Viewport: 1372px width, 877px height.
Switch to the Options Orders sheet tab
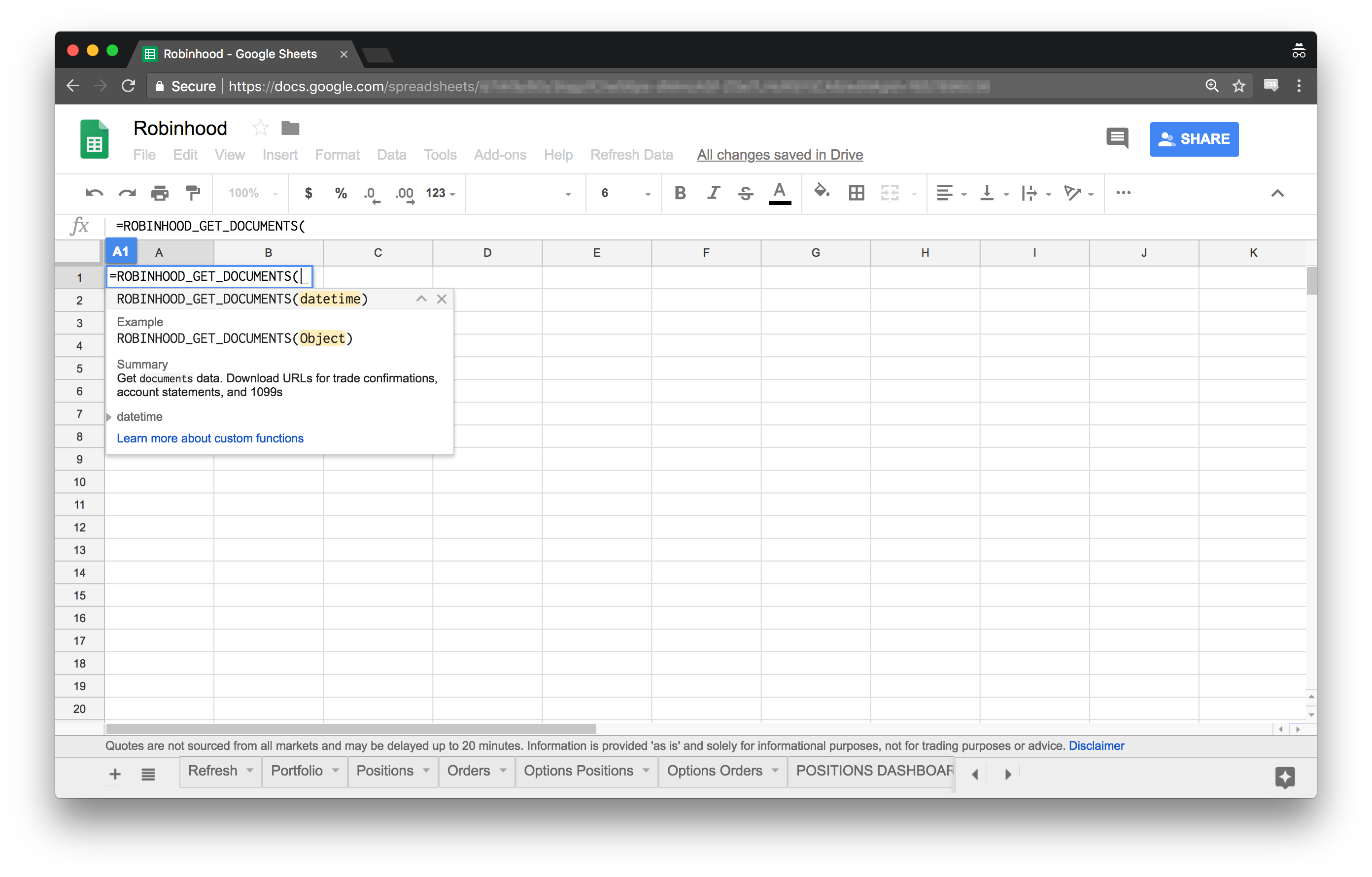coord(714,771)
